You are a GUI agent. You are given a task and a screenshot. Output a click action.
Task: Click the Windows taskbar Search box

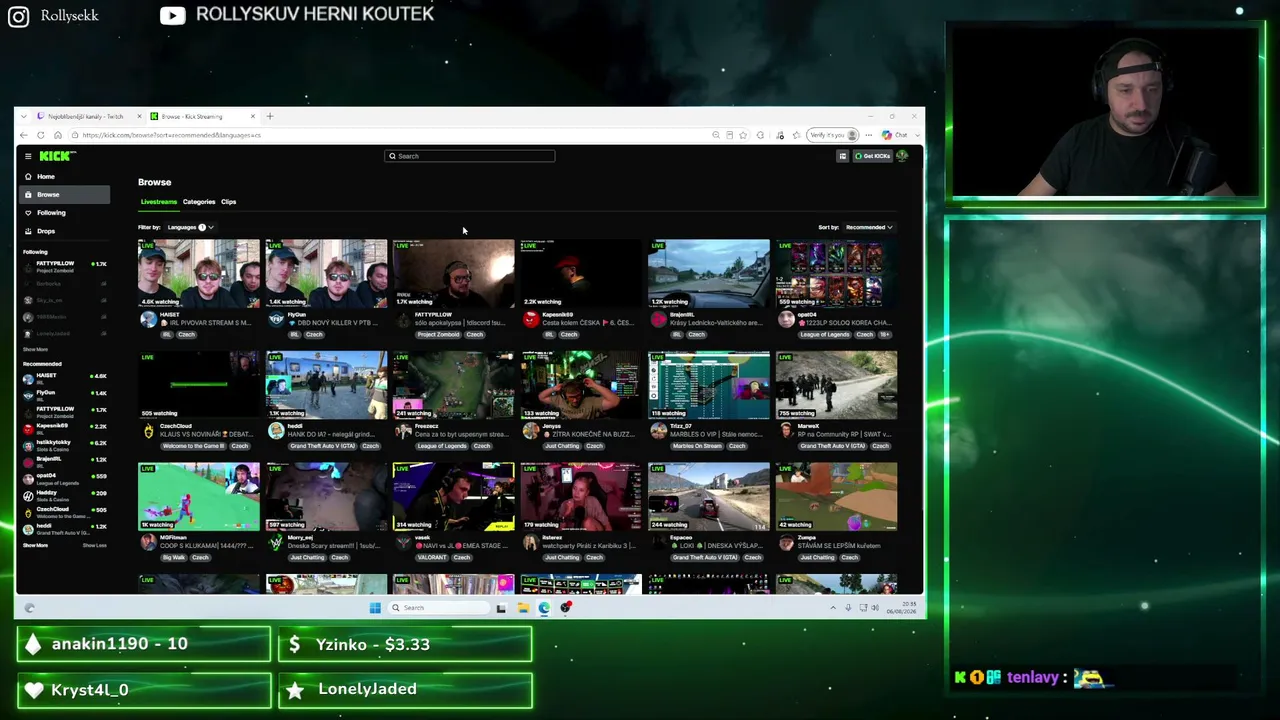(438, 608)
